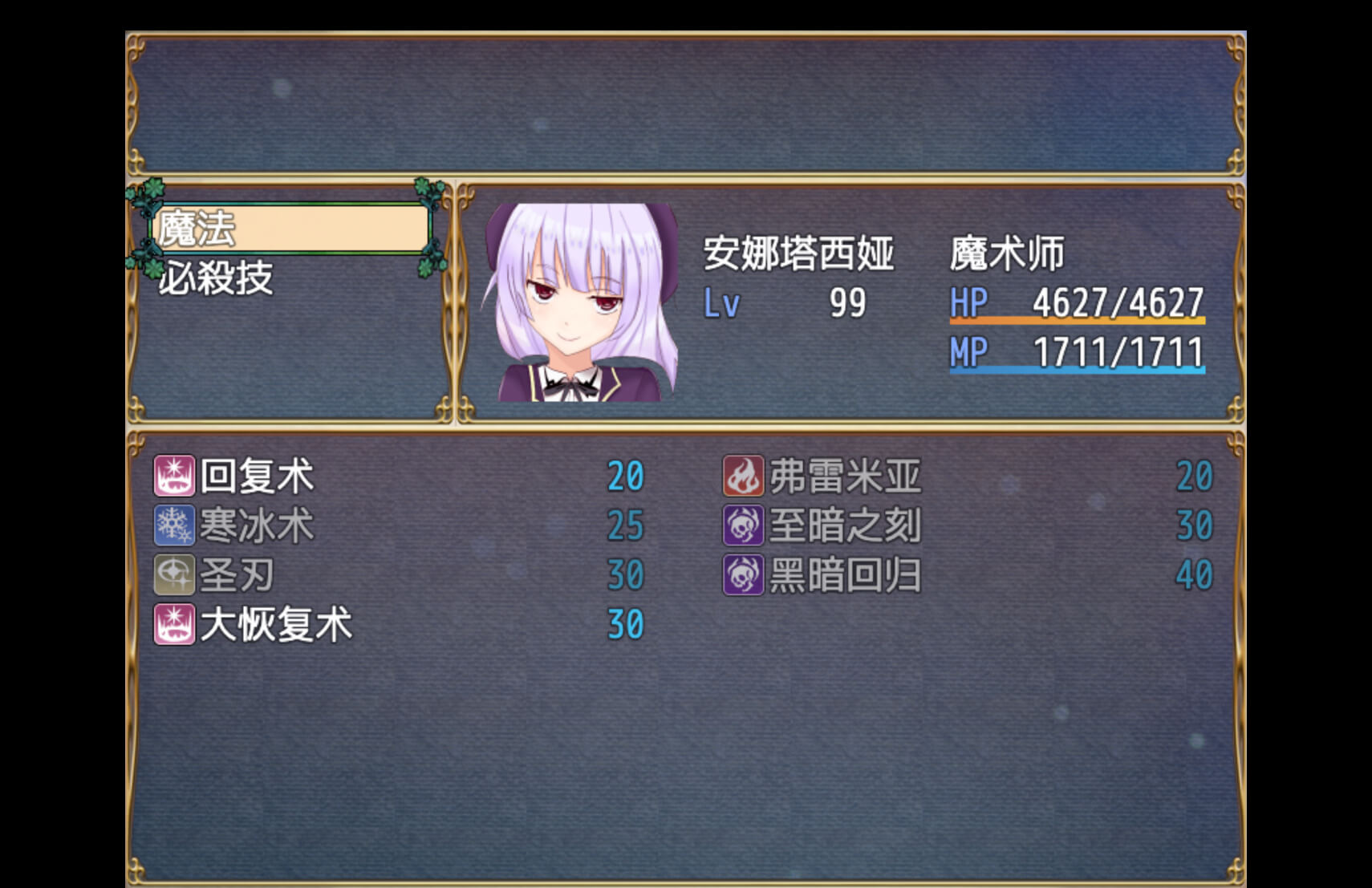Click the 回复术 heal skill icon
The height and width of the screenshot is (888, 1372).
tap(174, 476)
